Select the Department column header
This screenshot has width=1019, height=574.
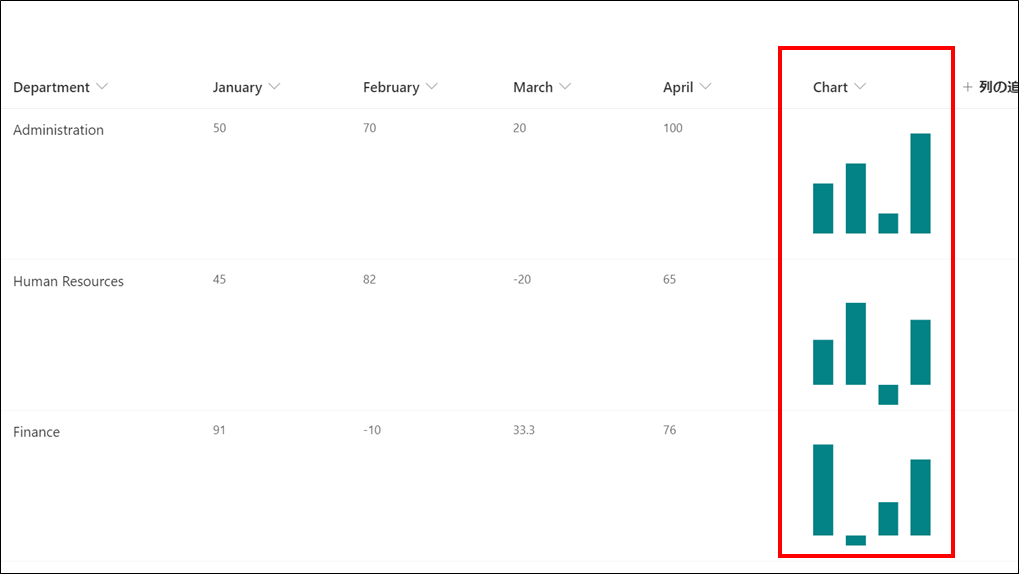pos(51,87)
